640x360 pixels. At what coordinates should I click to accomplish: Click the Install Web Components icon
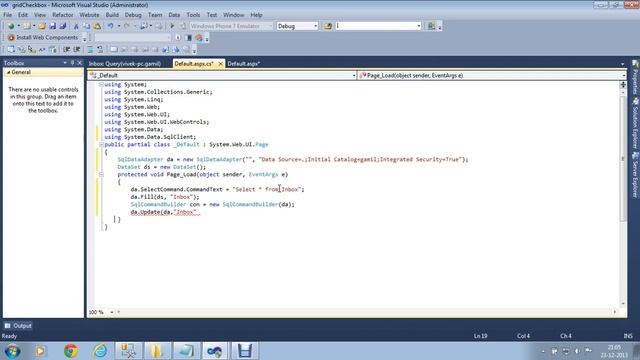pyautogui.click(x=11, y=38)
